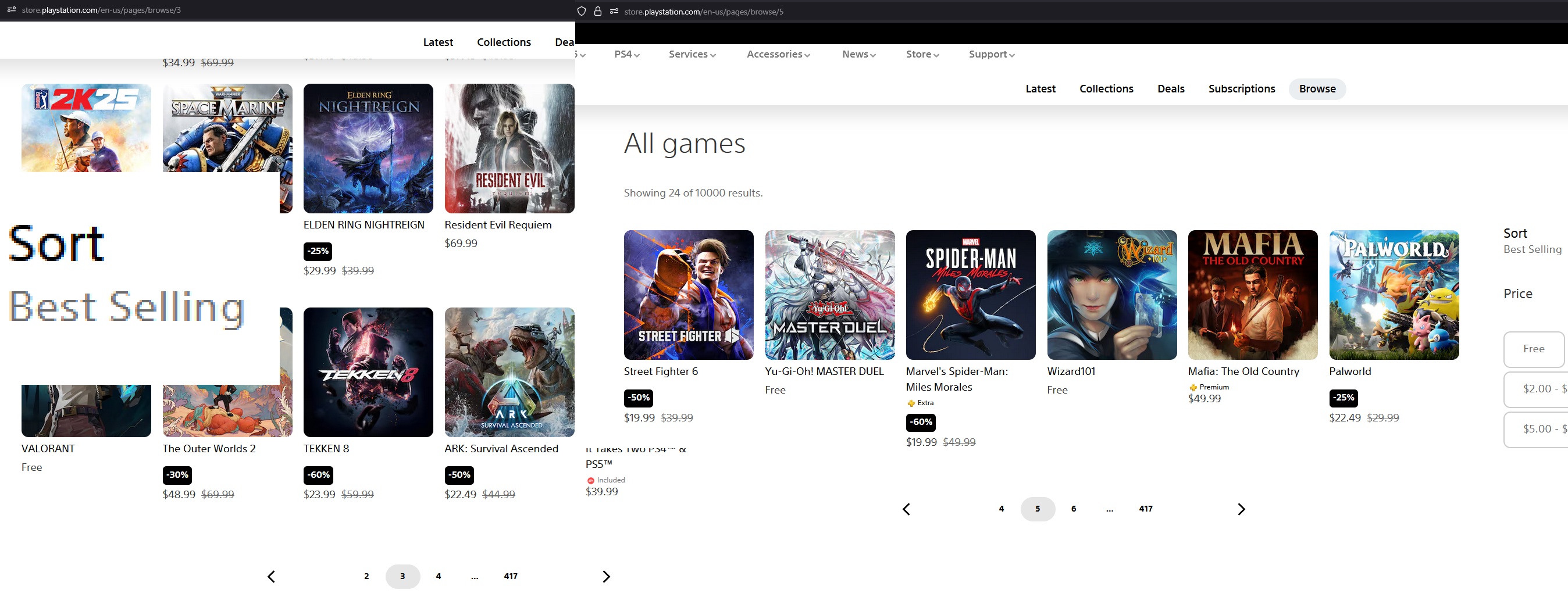This screenshot has width=1568, height=597.
Task: Switch to Collections tab in browse/5 window
Action: 1106,89
